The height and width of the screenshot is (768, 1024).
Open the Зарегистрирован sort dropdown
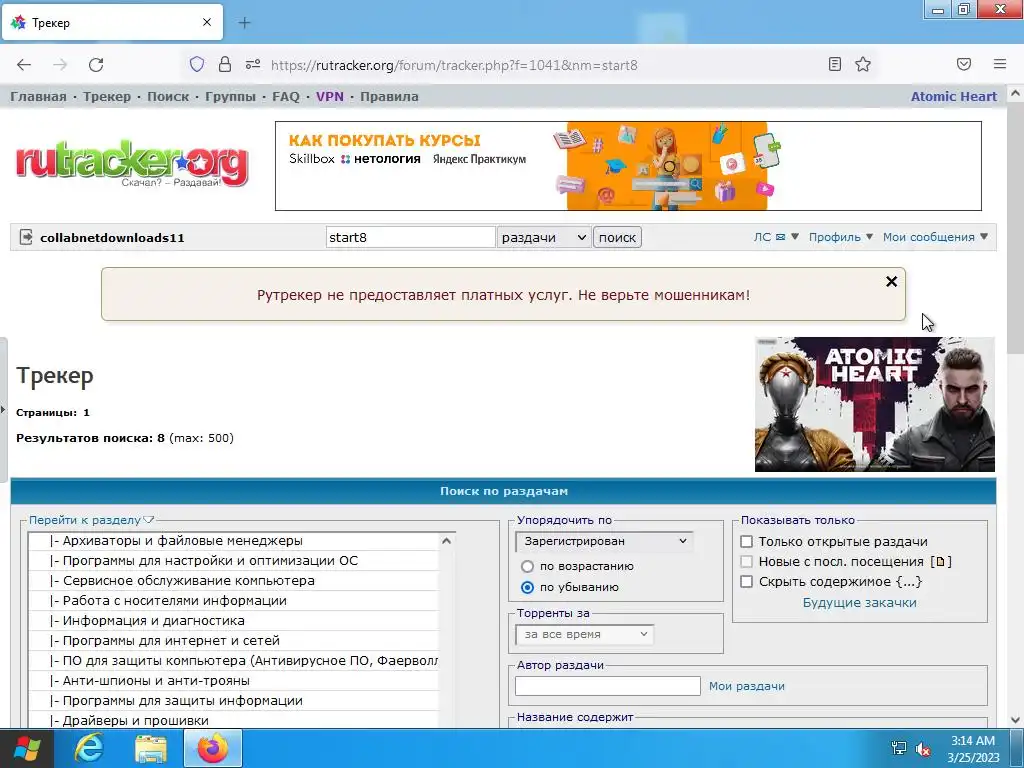[604, 541]
